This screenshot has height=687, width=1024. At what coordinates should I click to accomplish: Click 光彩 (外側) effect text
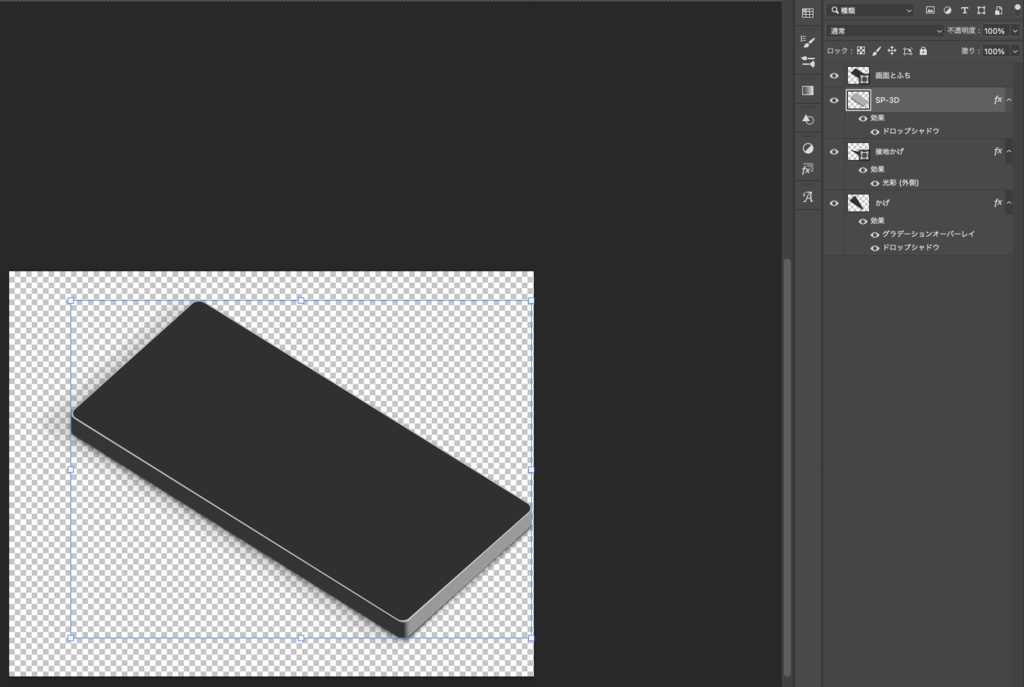[x=901, y=183]
